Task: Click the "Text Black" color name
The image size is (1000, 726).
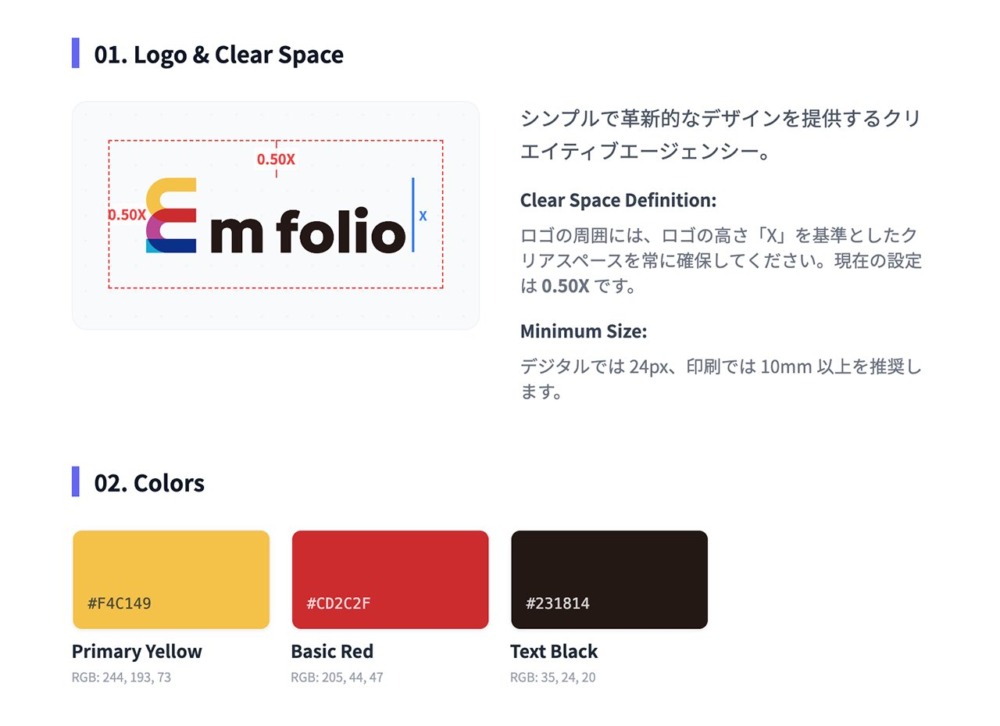Action: pyautogui.click(x=554, y=651)
